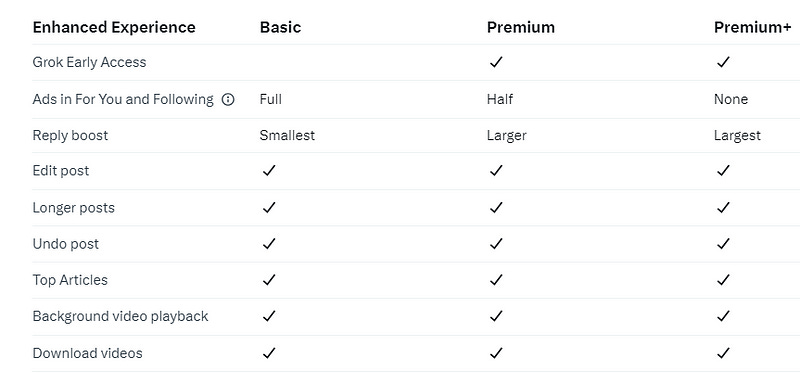Click the 'Half' ads value under Premium
The image size is (800, 373).
[x=500, y=99]
